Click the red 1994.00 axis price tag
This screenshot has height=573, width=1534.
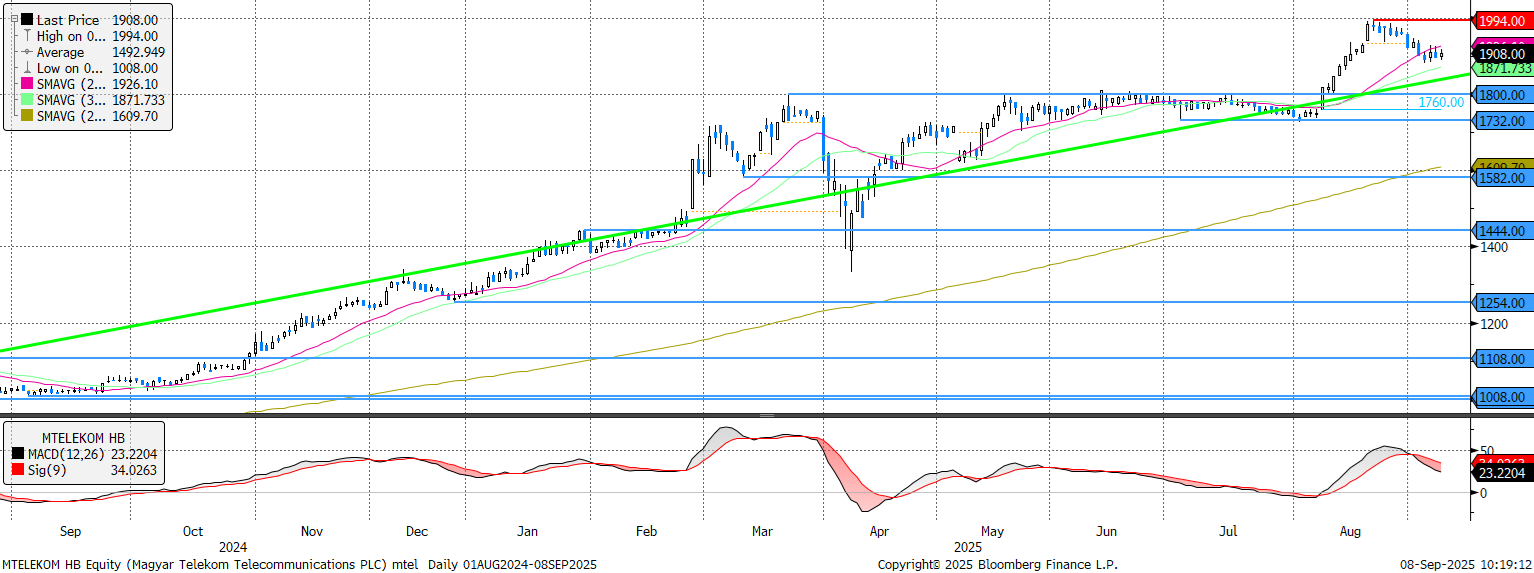pos(1501,20)
